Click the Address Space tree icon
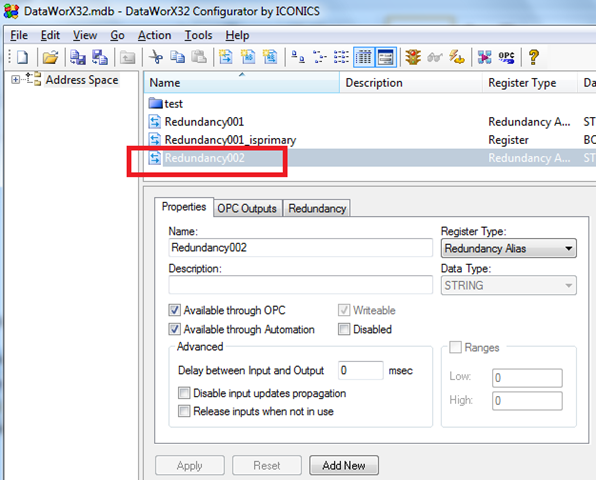The height and width of the screenshot is (480, 596). [x=33, y=79]
